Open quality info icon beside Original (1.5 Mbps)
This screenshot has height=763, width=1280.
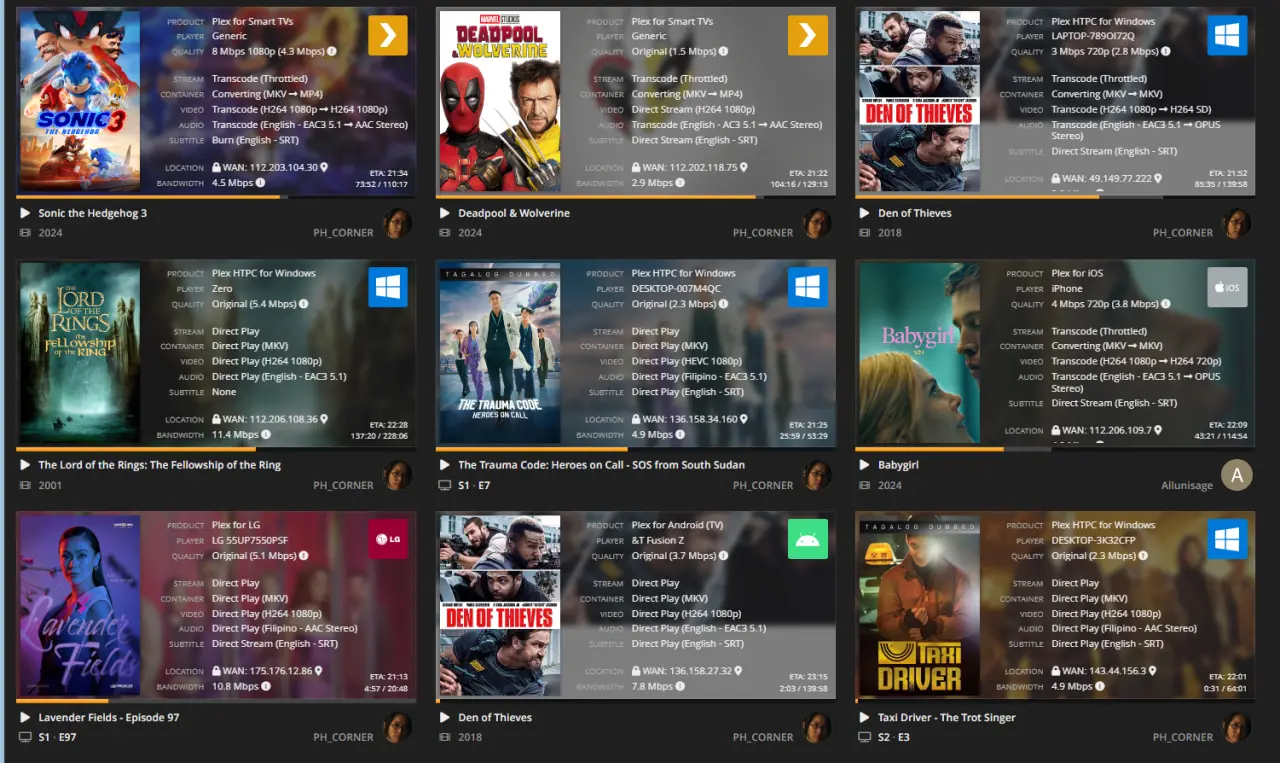tap(724, 51)
